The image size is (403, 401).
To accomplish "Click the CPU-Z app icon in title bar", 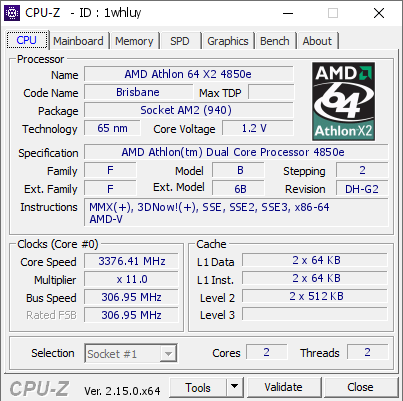I will click(12, 13).
